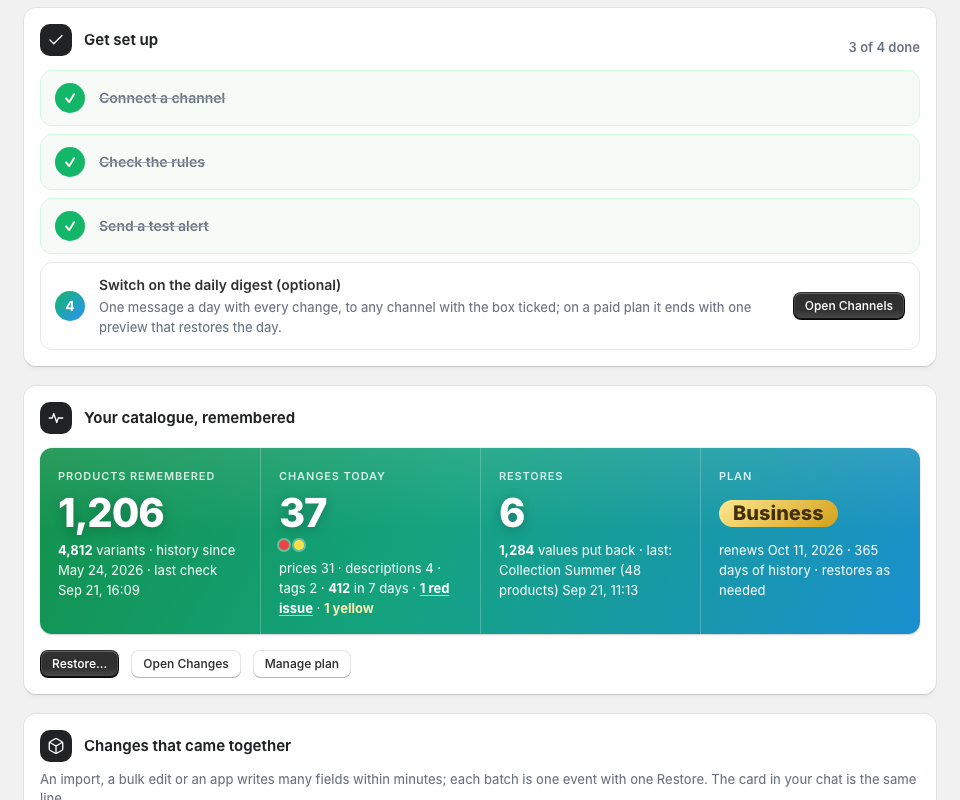This screenshot has height=800, width=960.
Task: Click the "4,812 variants" history text
Action: point(102,550)
